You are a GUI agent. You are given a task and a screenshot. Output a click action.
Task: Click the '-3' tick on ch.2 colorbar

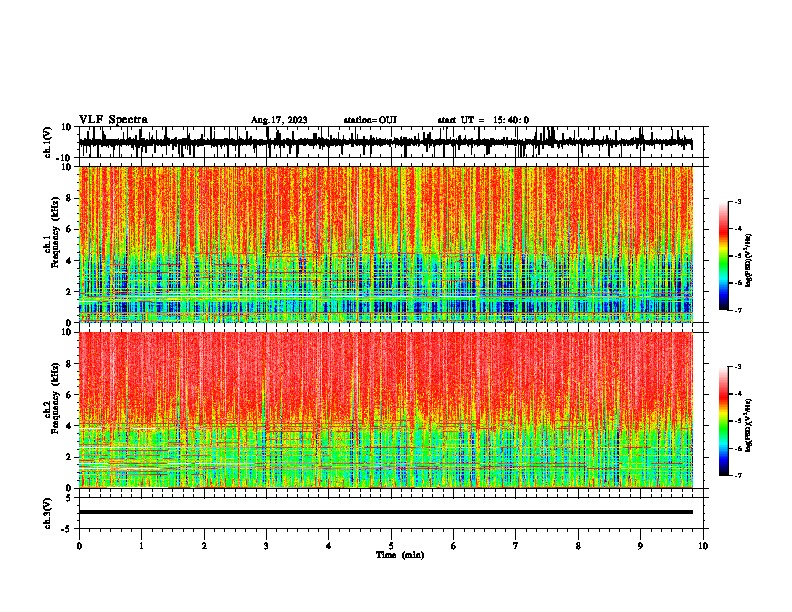pyautogui.click(x=738, y=367)
